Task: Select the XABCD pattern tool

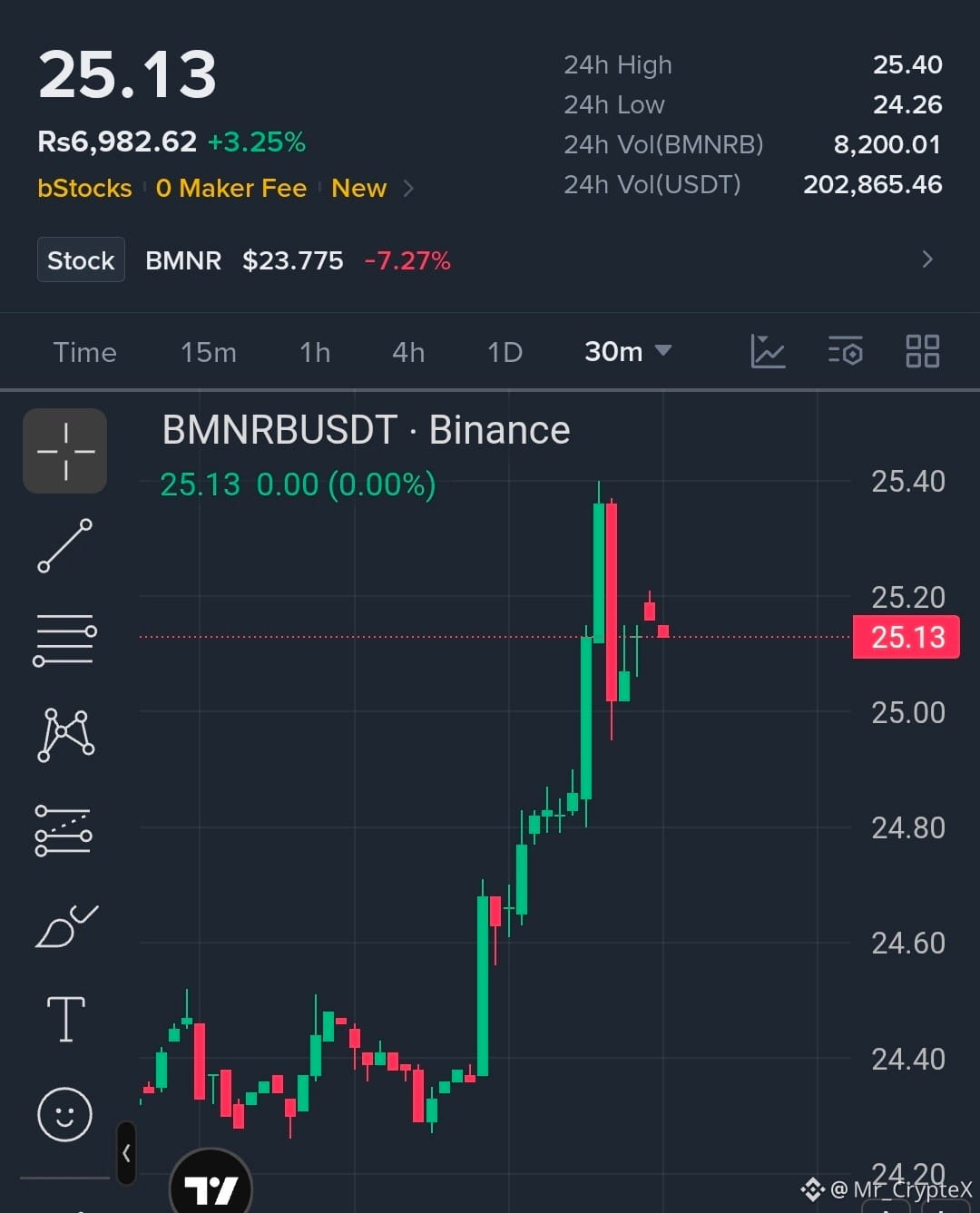Action: [x=65, y=735]
